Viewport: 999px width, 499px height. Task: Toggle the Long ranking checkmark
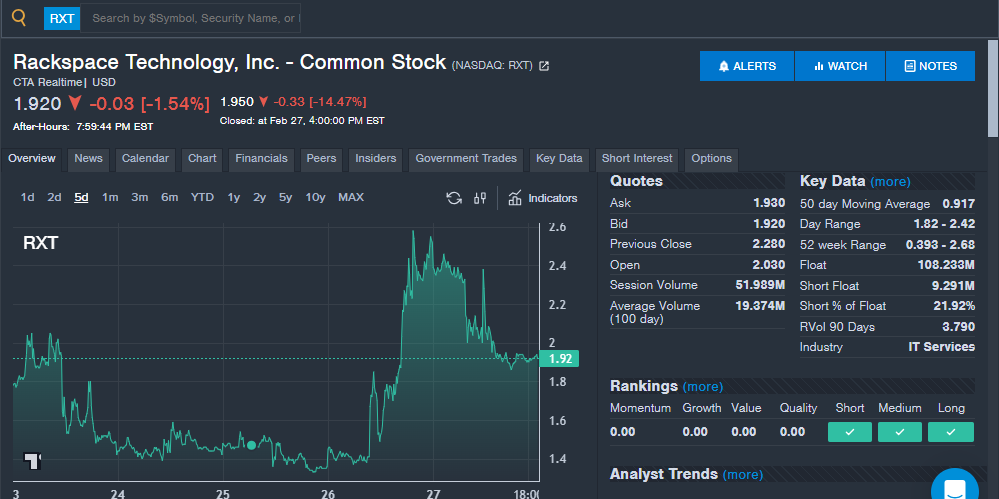coord(951,432)
